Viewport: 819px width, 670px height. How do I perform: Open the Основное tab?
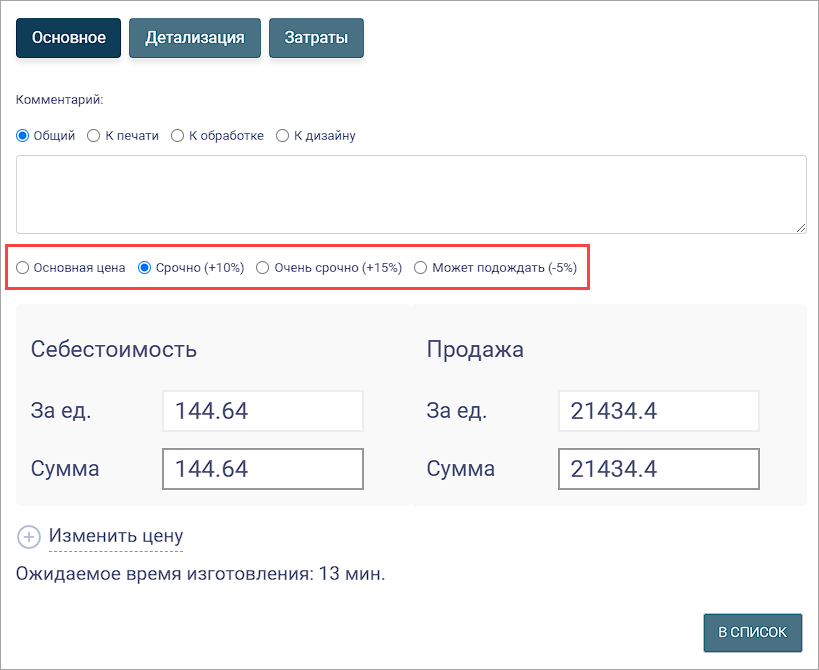tap(68, 38)
